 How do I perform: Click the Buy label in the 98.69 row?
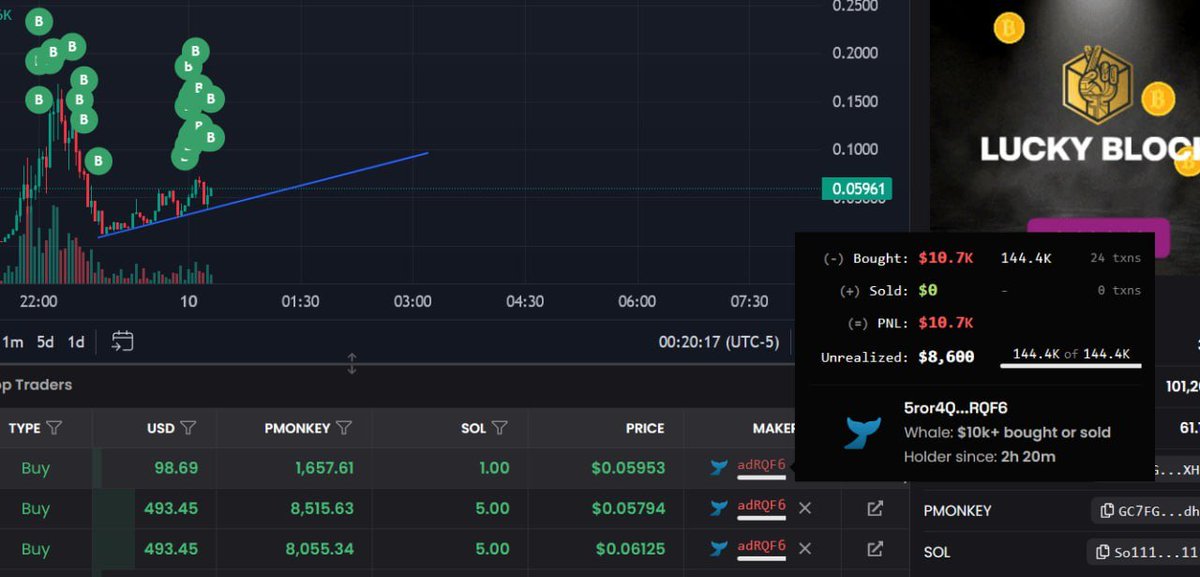(35, 468)
